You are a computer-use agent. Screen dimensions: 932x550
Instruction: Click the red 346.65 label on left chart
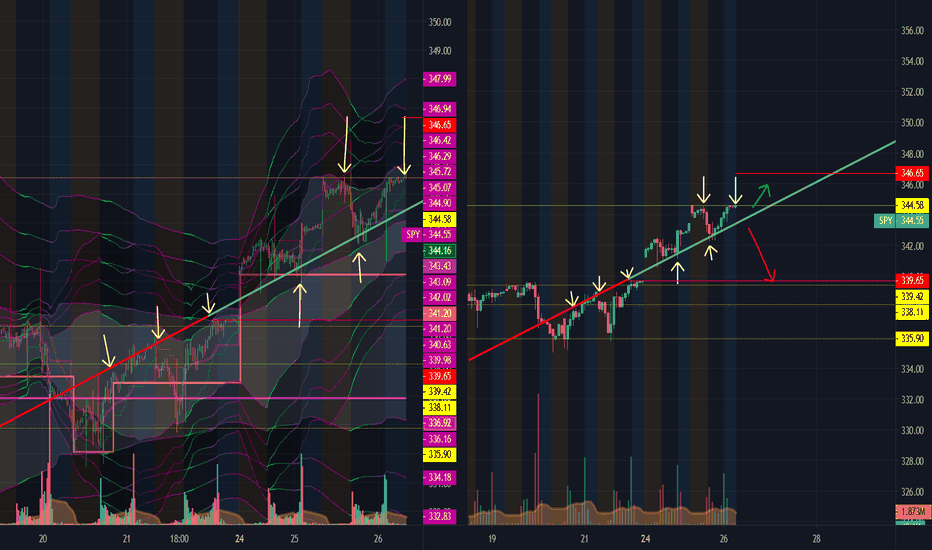(439, 125)
